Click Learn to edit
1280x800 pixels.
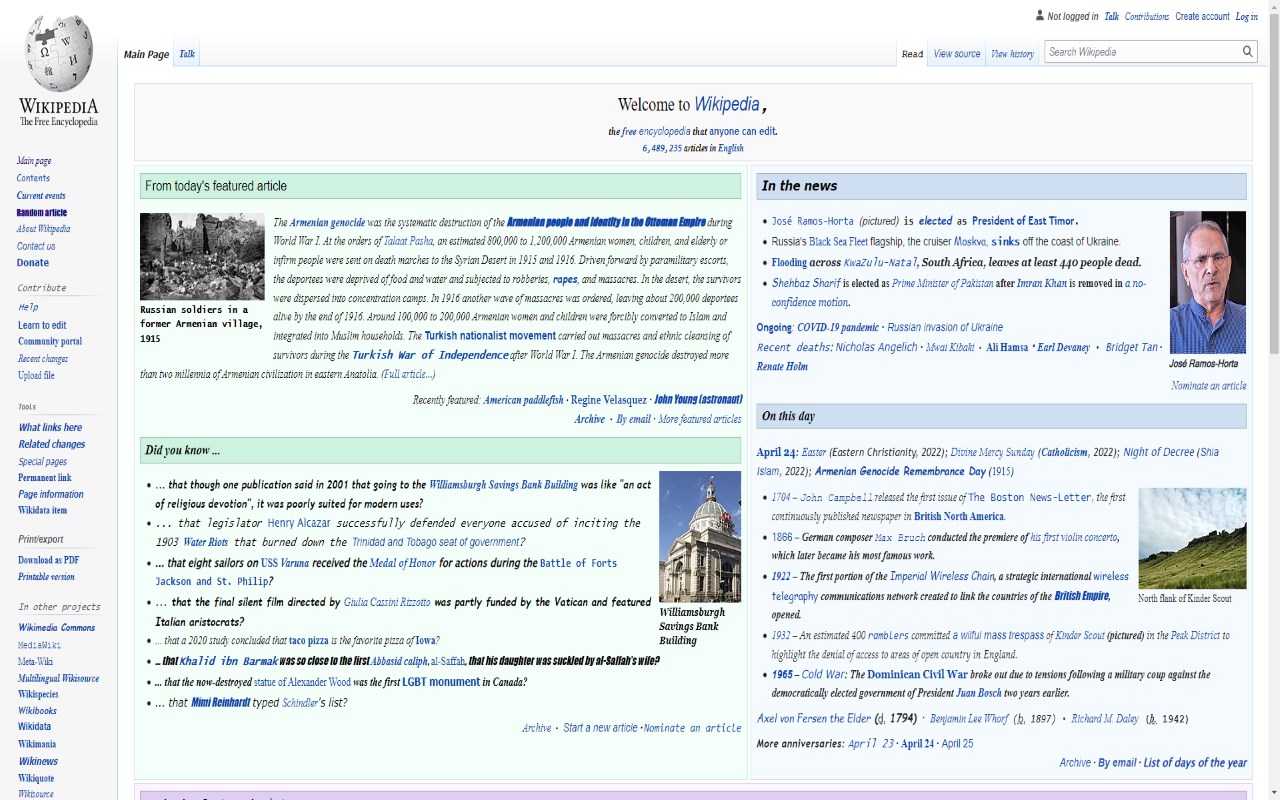click(x=42, y=325)
